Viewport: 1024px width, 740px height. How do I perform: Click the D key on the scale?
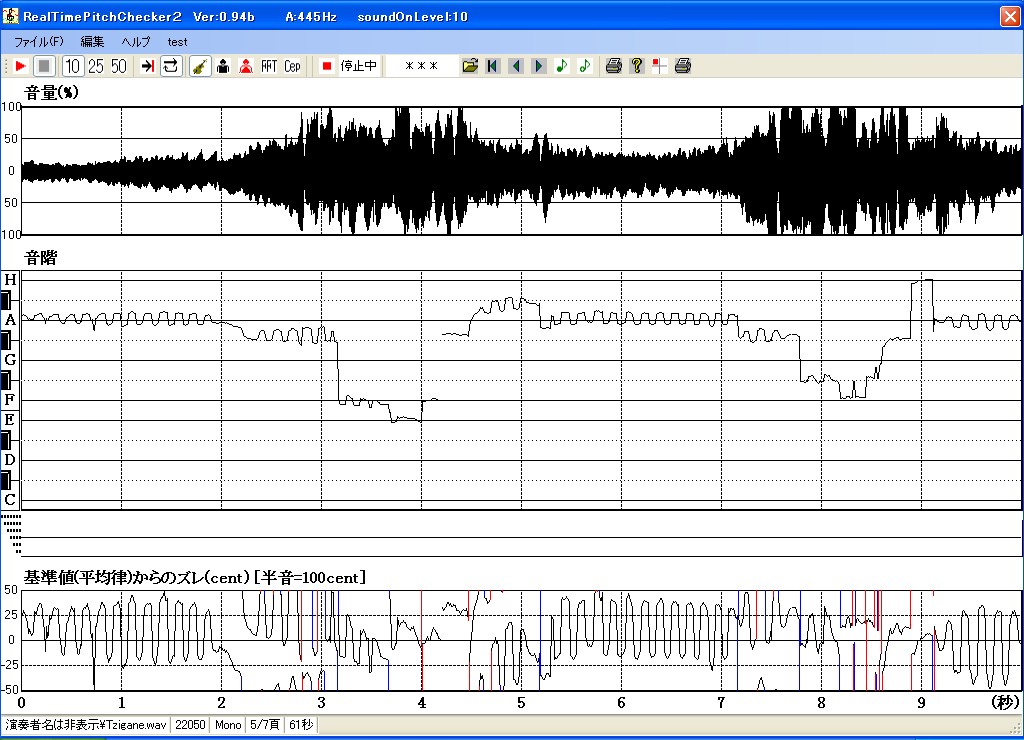tap(10, 460)
